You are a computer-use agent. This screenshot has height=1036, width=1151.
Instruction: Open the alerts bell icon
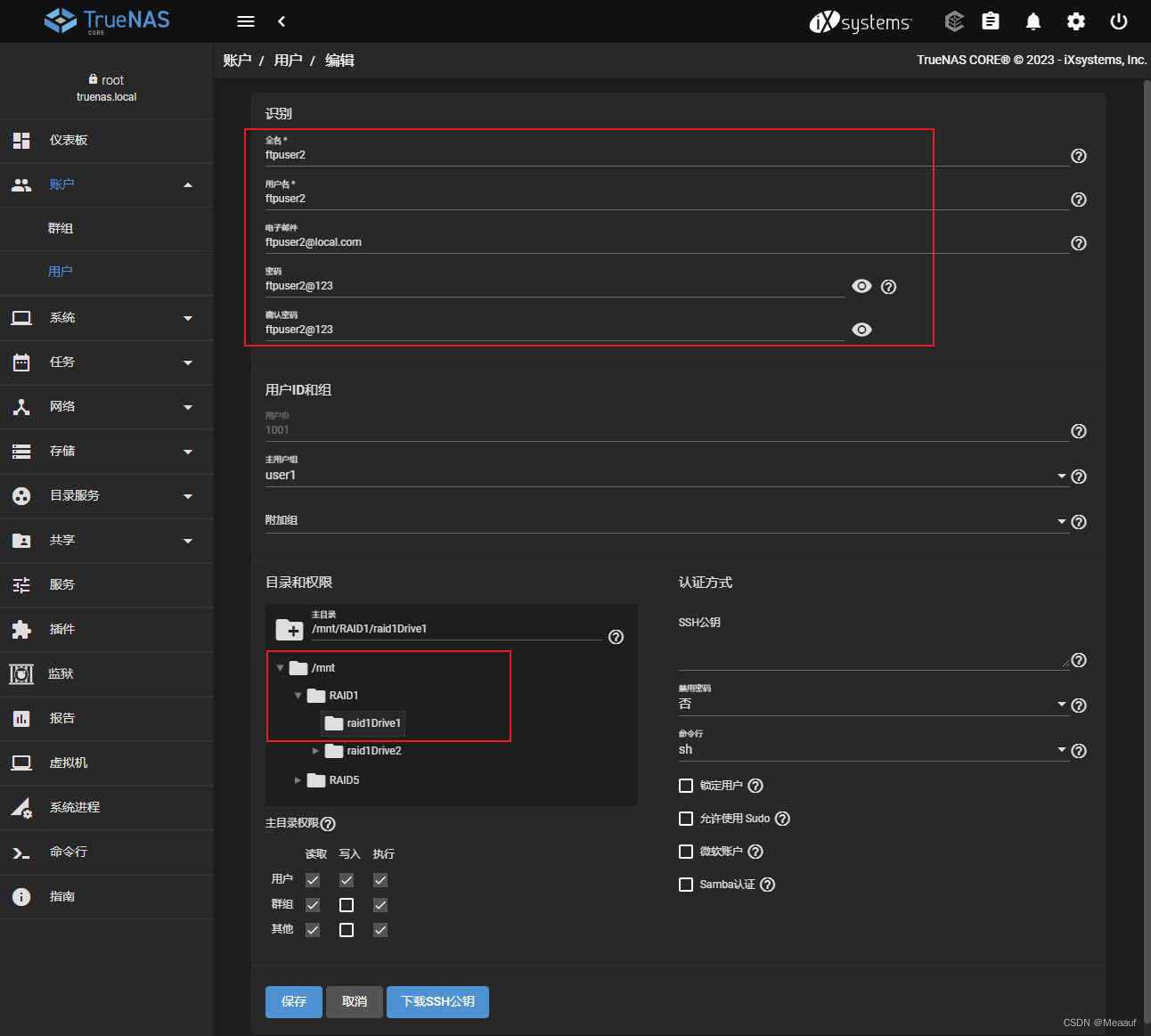click(x=1033, y=21)
